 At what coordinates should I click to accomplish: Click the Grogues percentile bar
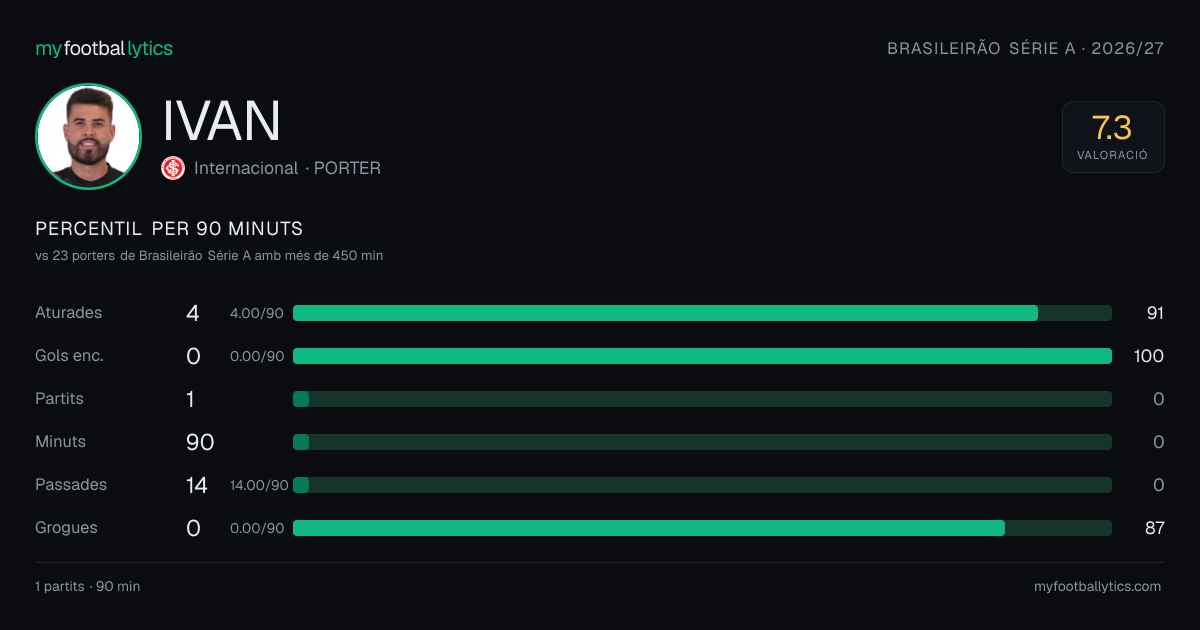[x=702, y=528]
